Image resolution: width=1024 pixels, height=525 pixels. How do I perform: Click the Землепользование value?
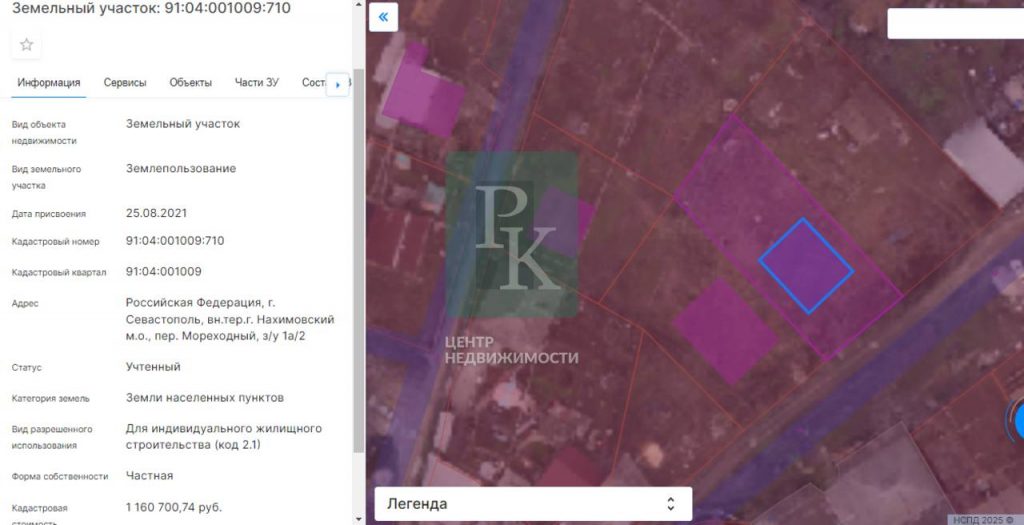tap(181, 168)
